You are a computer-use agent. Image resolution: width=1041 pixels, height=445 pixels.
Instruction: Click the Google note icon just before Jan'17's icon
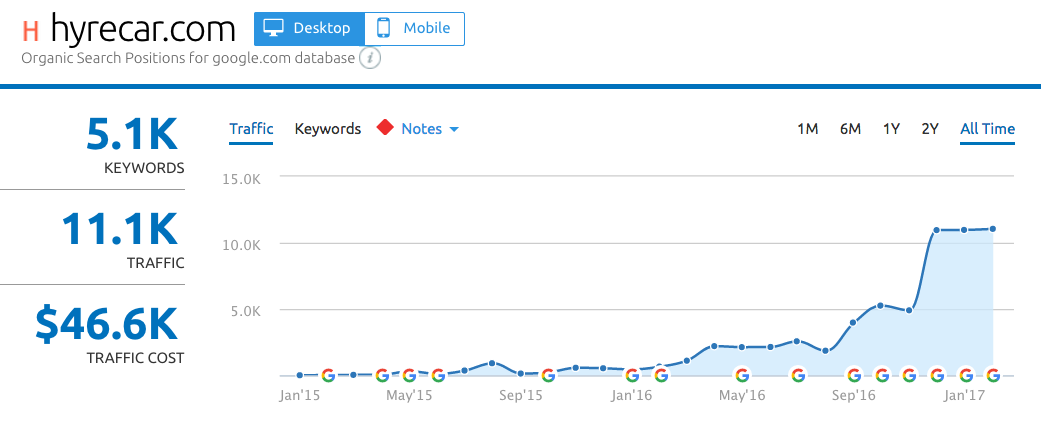[x=937, y=375]
